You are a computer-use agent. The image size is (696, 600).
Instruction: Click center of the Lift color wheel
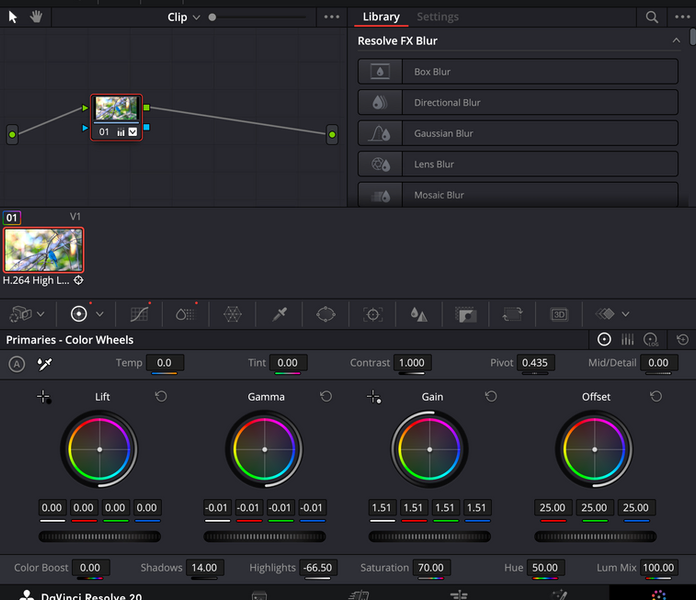99,450
